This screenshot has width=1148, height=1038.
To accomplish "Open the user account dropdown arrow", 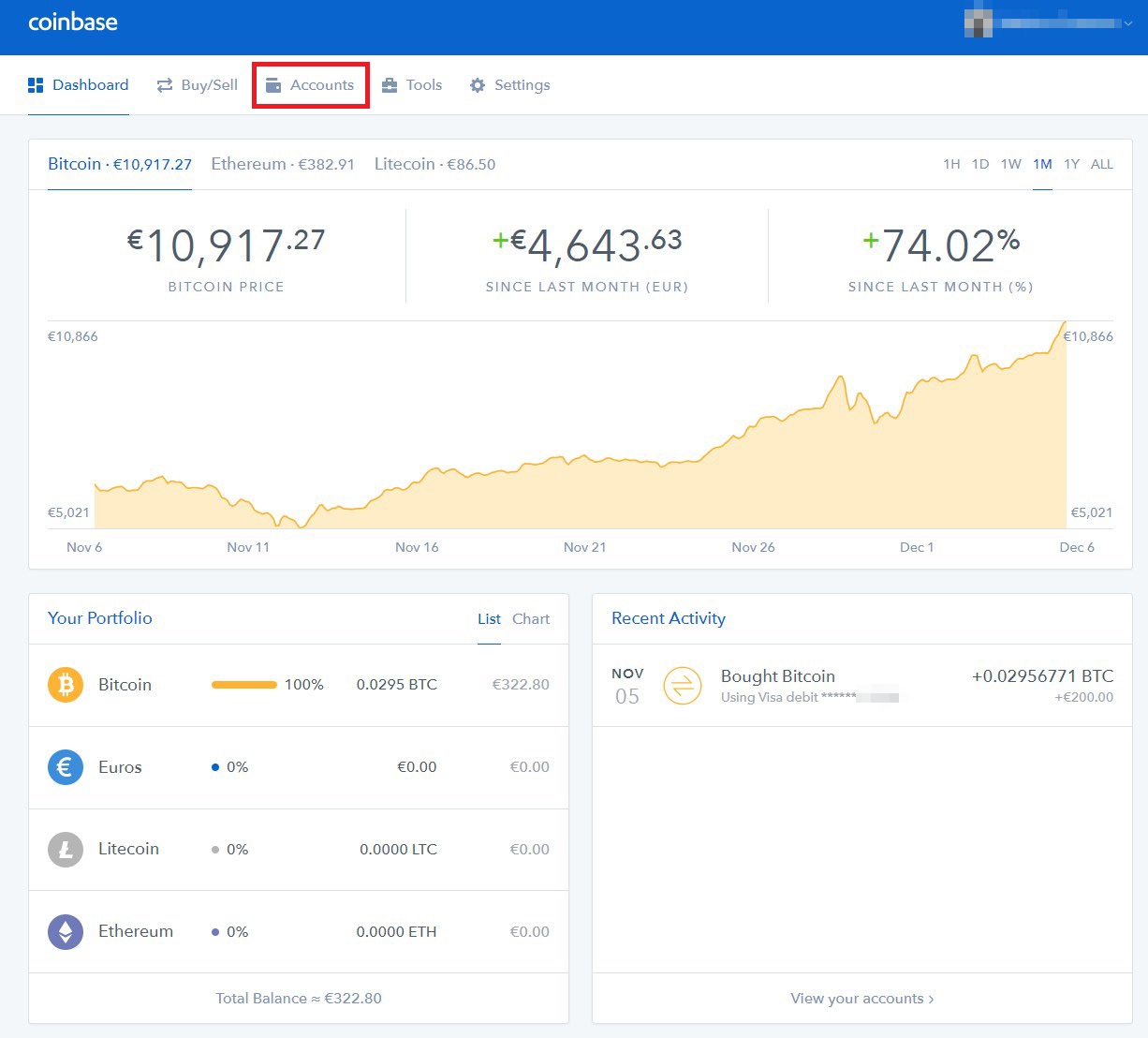I will click(x=1127, y=23).
